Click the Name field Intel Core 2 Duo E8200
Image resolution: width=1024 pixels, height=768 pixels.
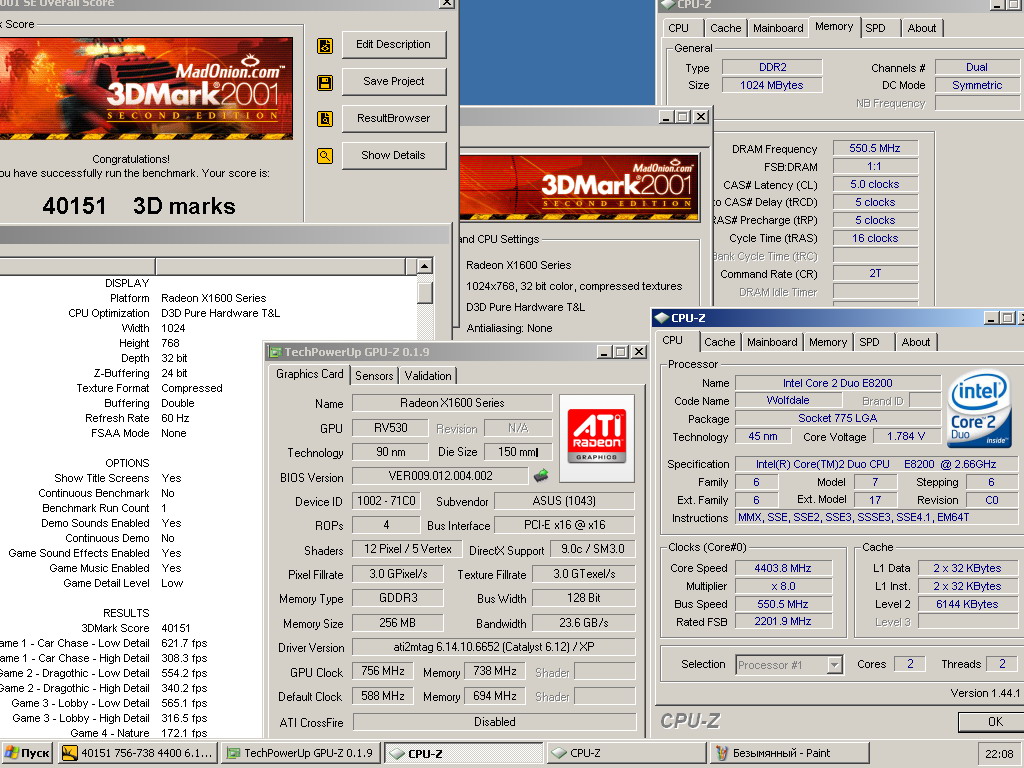click(837, 383)
